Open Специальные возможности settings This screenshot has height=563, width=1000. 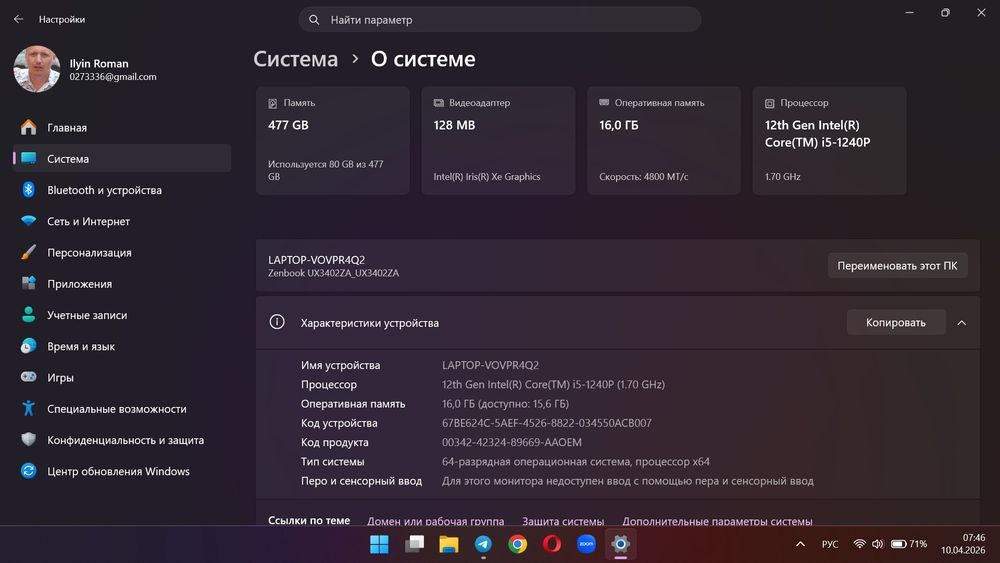pyautogui.click(x=122, y=409)
